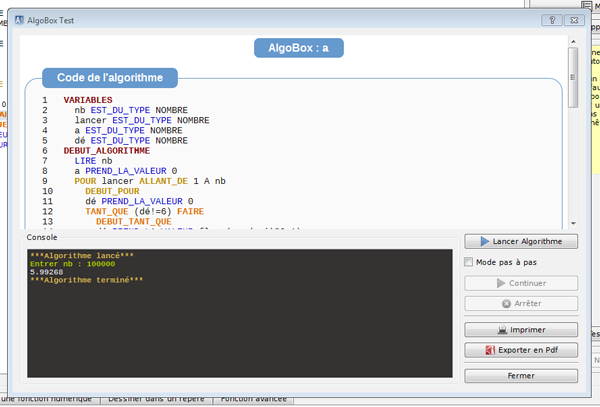600x407 pixels.
Task: Click the AlgoBox title bar icon
Action: (19, 20)
